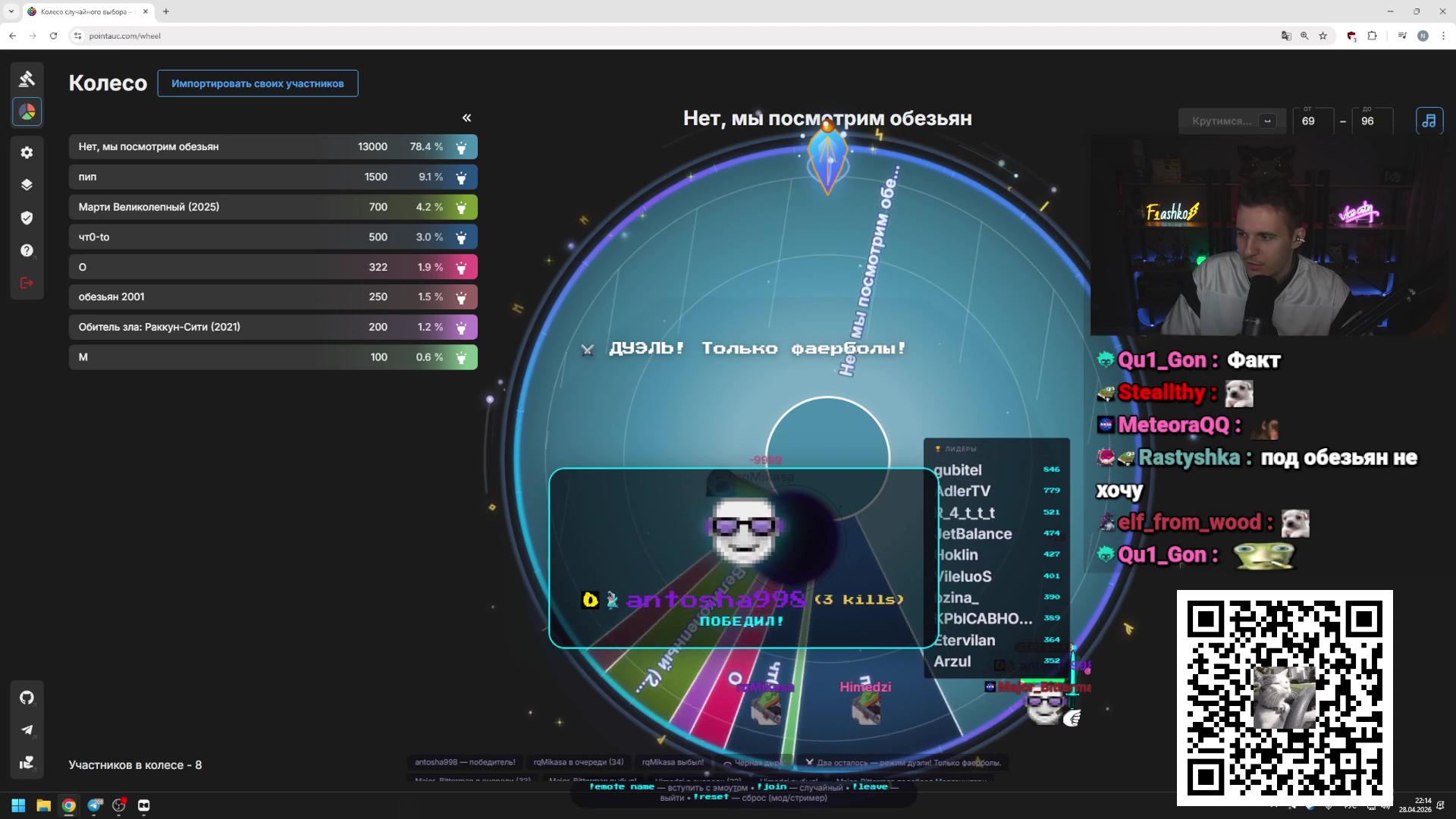The image size is (1456, 819).
Task: Click 'Импортировать своих участников' button
Action: click(257, 83)
